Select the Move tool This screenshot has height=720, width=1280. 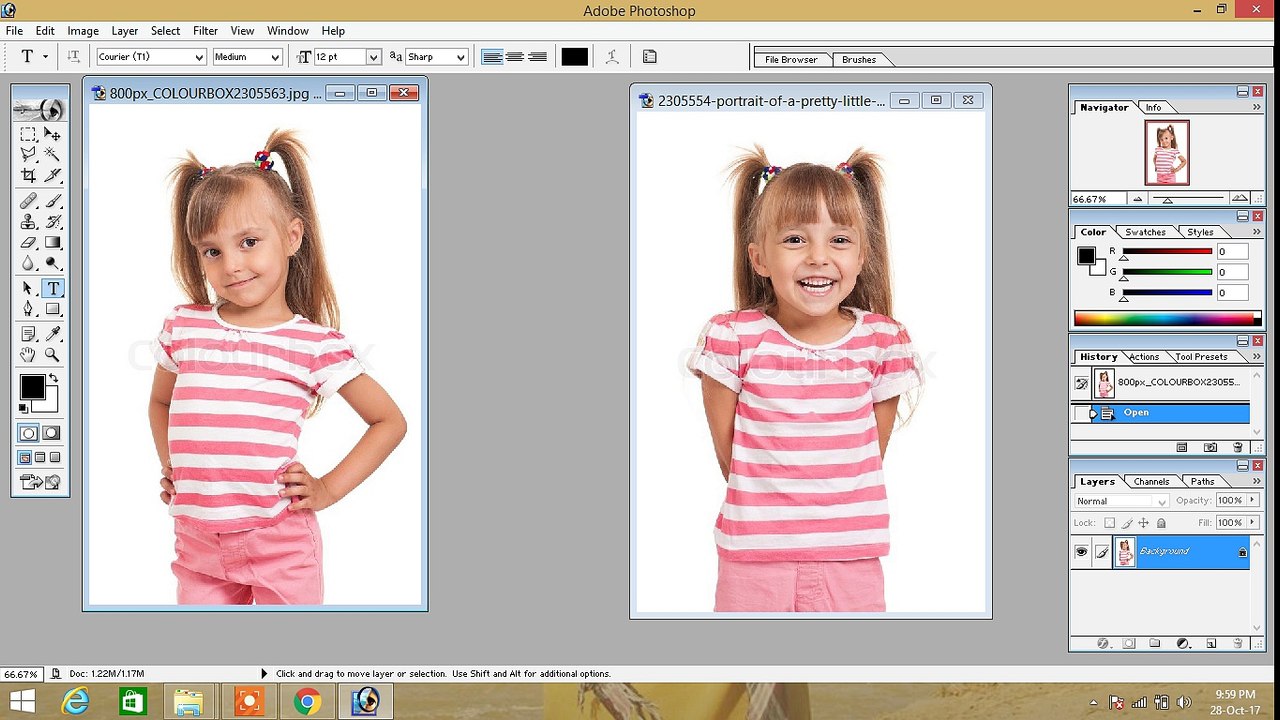click(x=54, y=134)
